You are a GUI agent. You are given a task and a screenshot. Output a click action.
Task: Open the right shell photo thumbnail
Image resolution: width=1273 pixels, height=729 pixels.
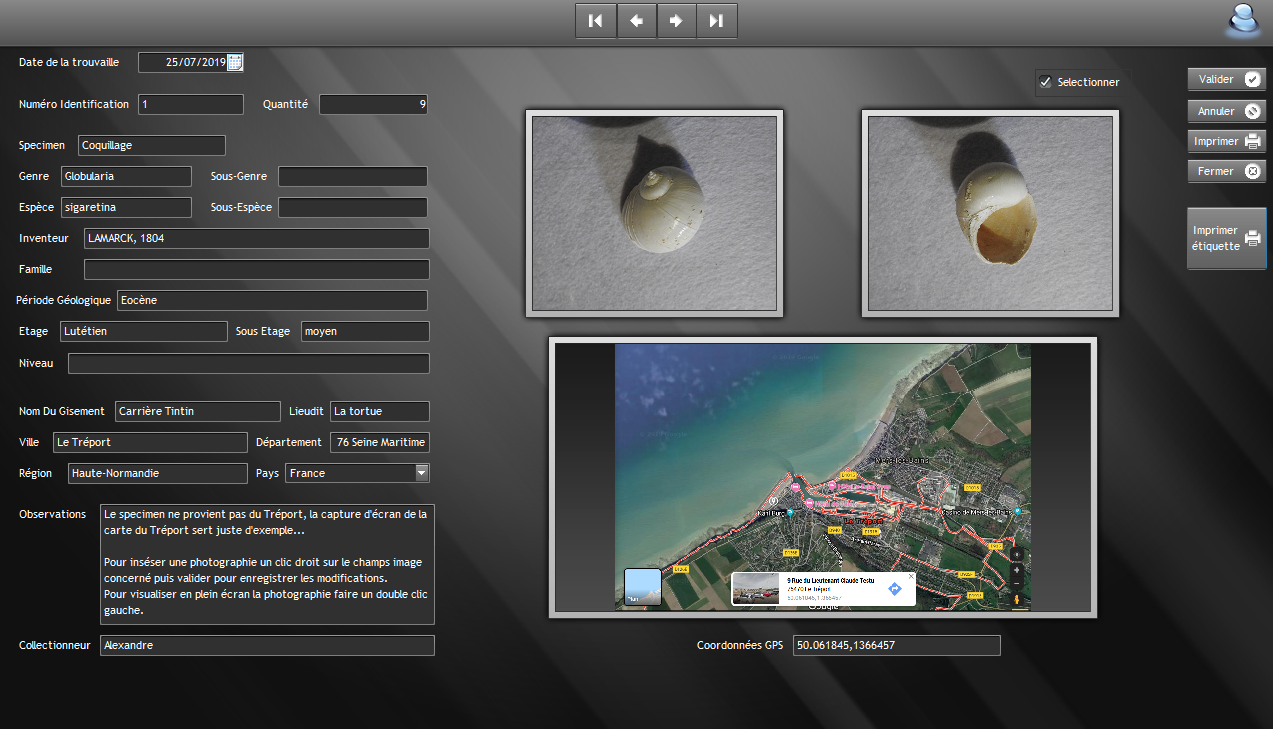point(990,213)
